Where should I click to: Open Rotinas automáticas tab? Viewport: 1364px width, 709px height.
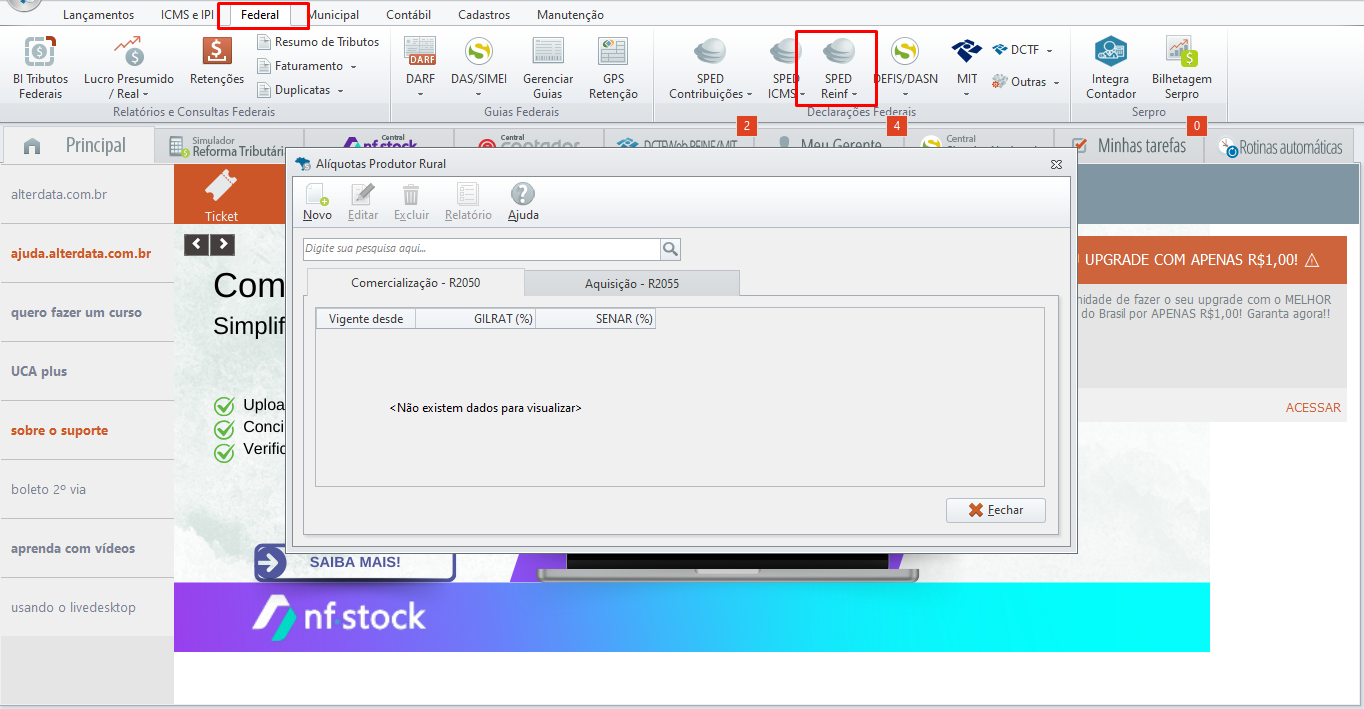pos(1280,147)
